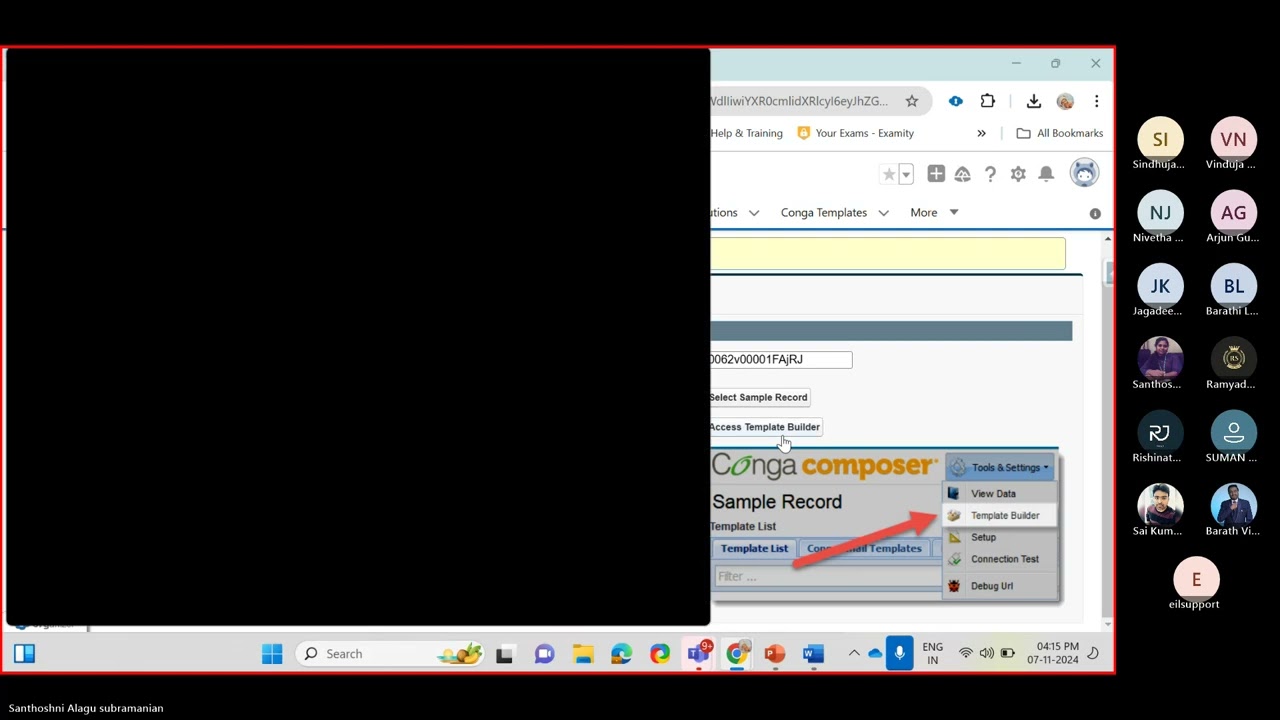Select the Ramyad participant tile
The height and width of the screenshot is (720, 1280).
tap(1233, 365)
